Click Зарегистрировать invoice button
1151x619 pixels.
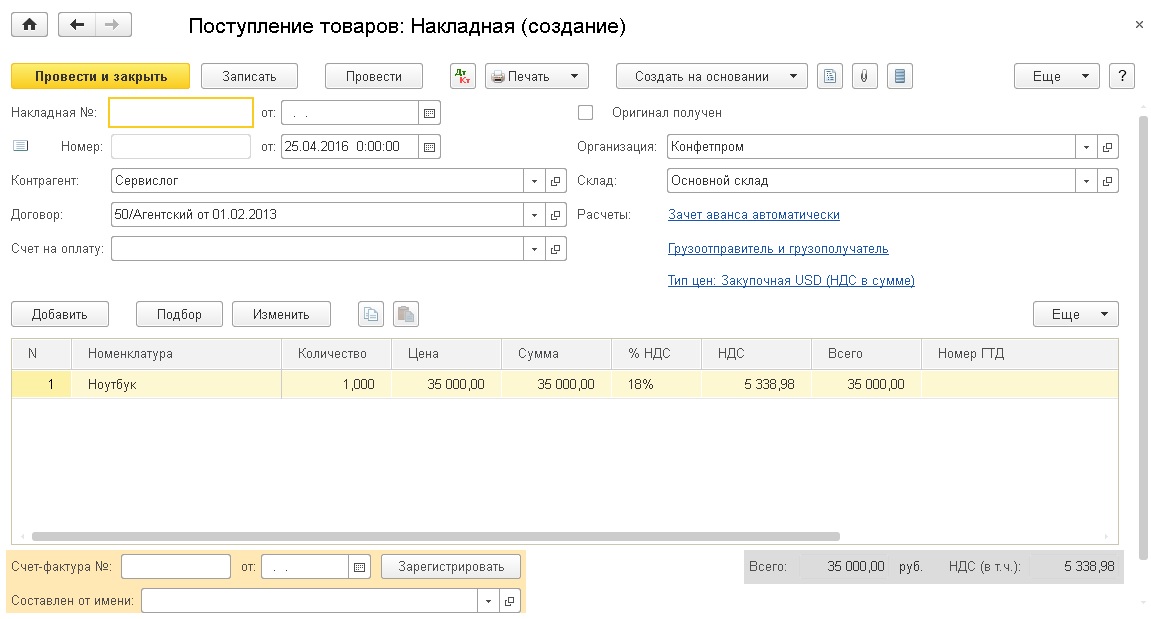coord(451,567)
